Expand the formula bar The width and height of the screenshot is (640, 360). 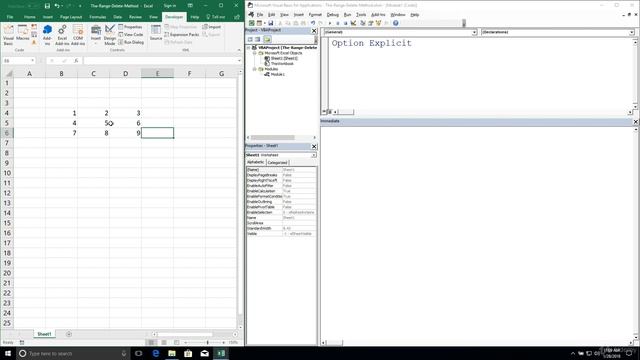coord(239,61)
